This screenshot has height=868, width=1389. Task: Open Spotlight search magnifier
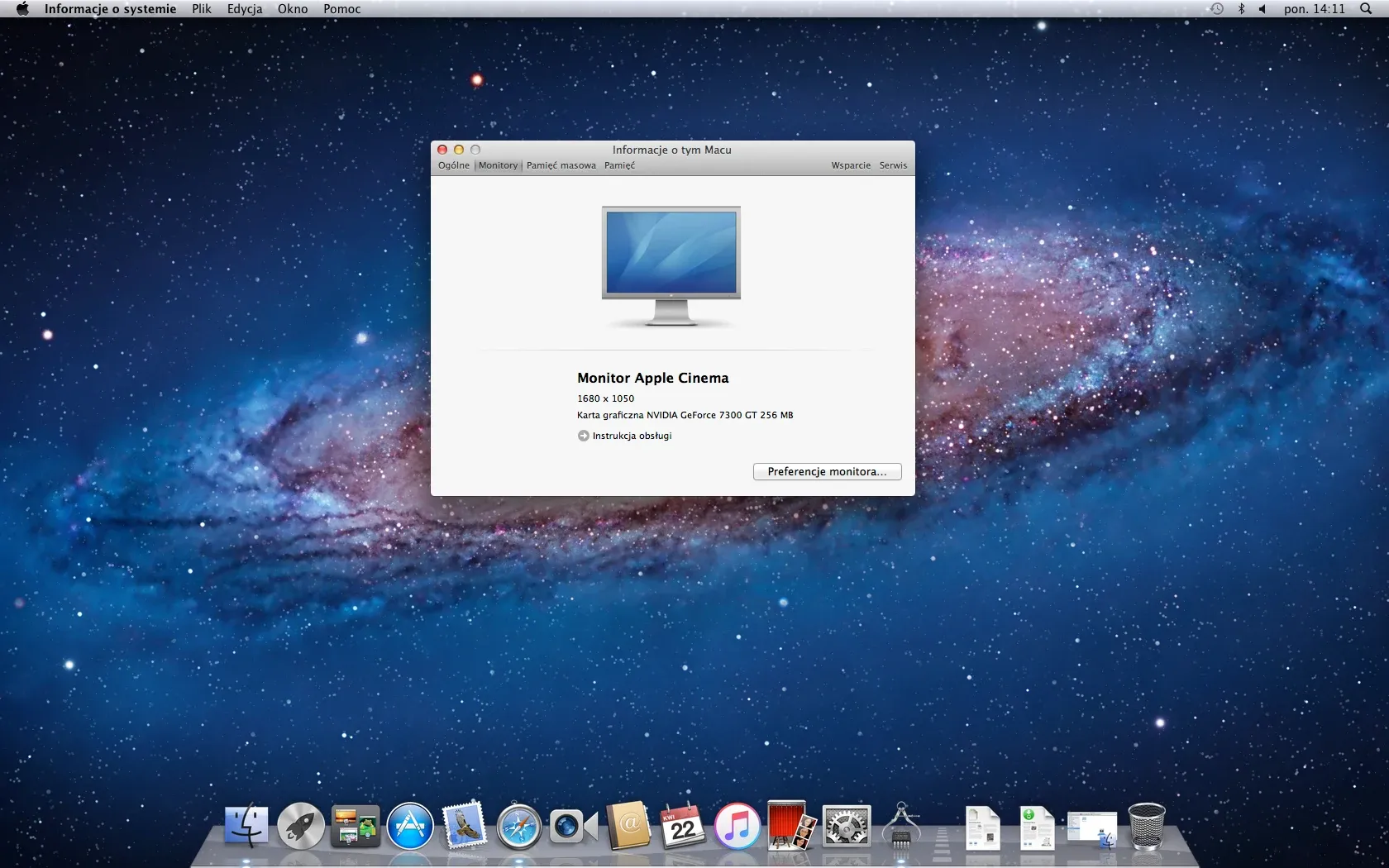point(1366,9)
